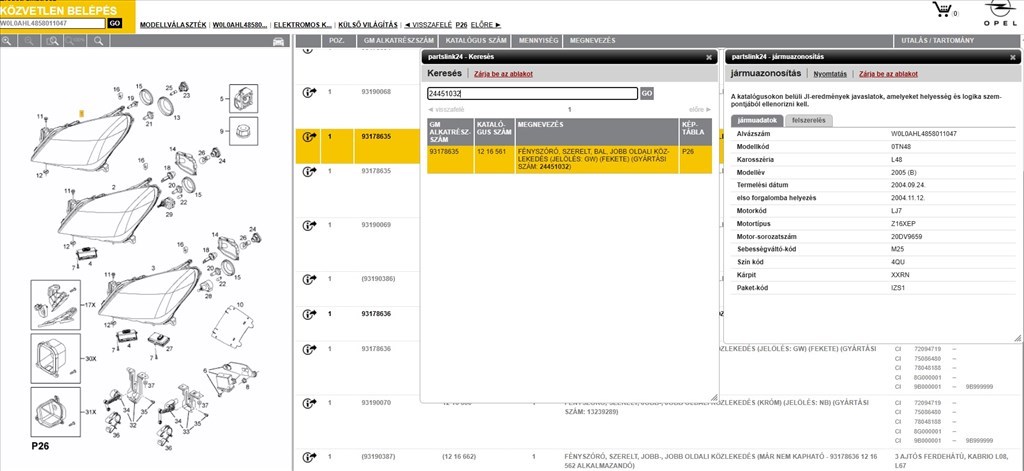This screenshot has width=1024, height=471.
Task: Click 'visszafelé' pager in search dialog
Action: (446, 110)
